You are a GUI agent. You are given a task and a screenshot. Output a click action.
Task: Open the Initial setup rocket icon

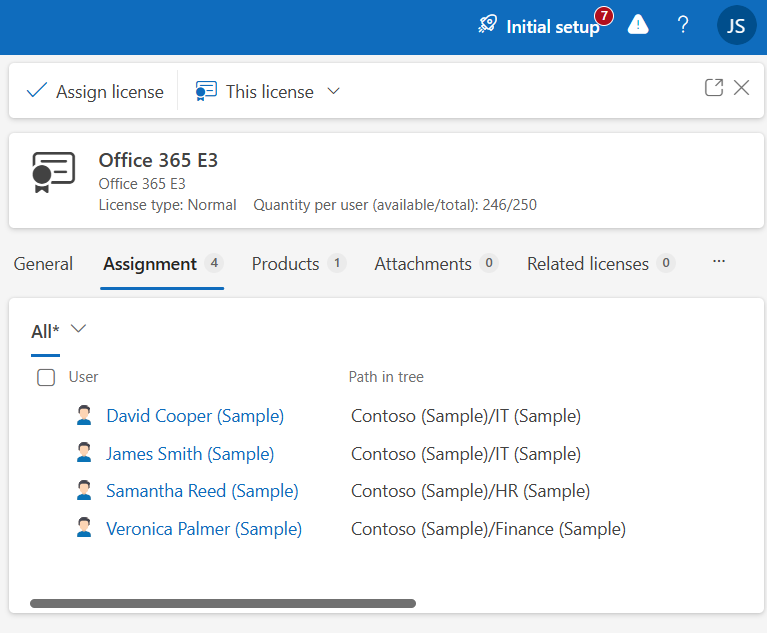click(487, 24)
